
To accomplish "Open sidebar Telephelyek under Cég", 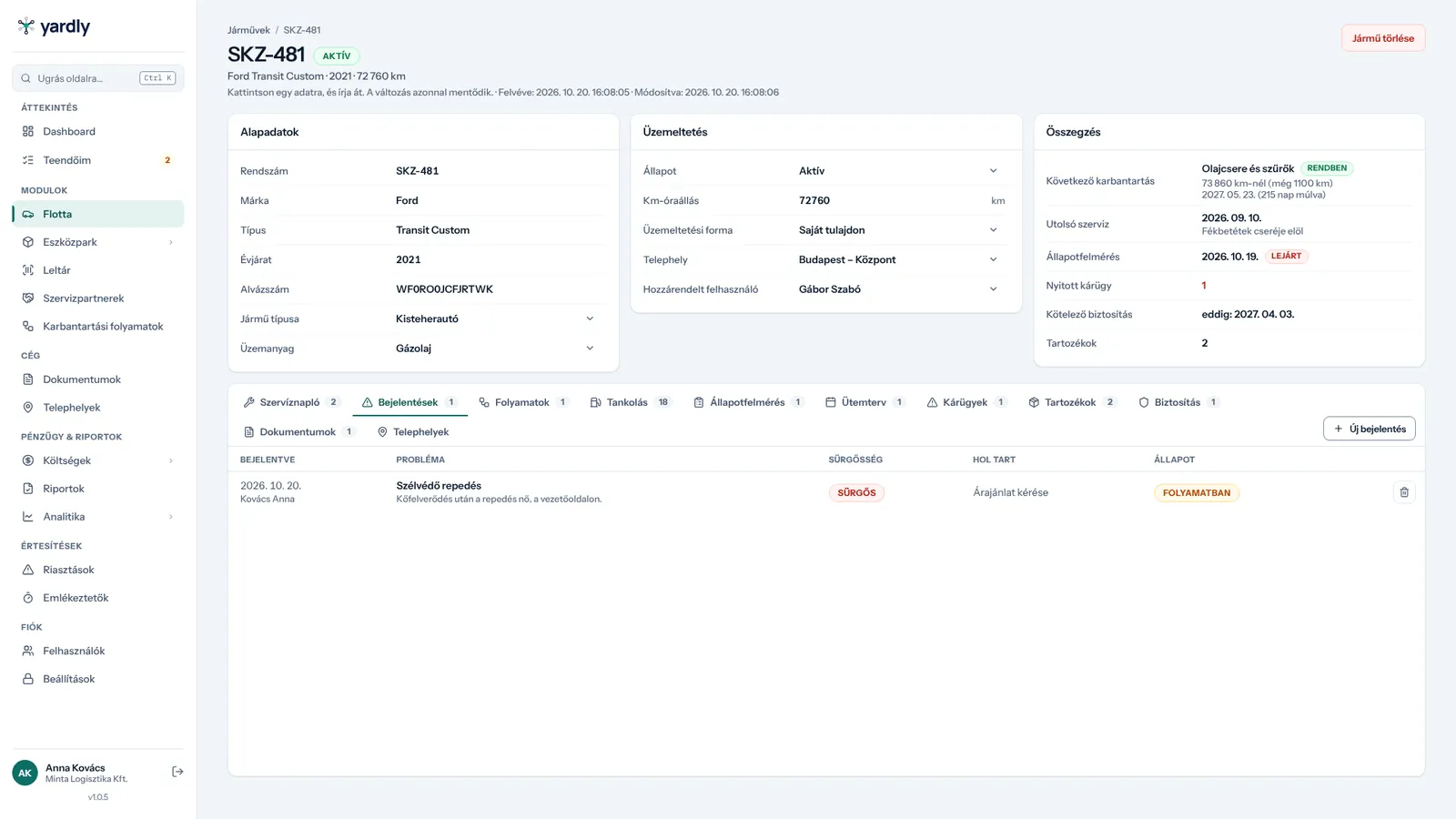I will (98, 408).
